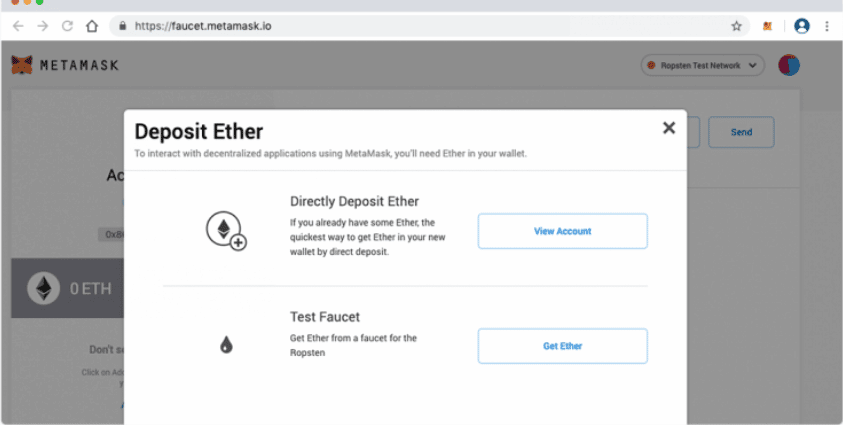Focus the URL address bar
843x425 pixels.
click(x=430, y=26)
